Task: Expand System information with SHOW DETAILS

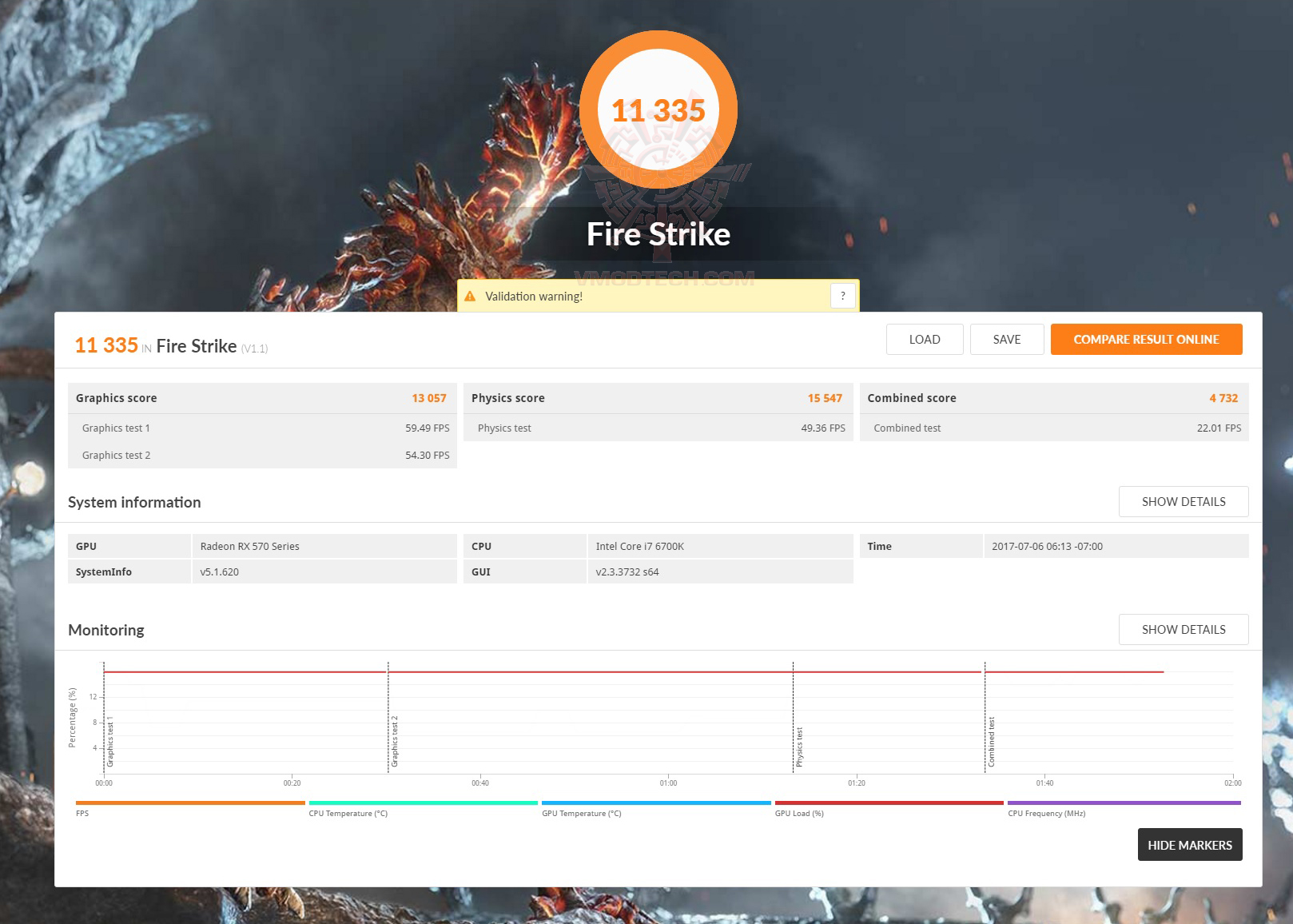Action: click(1184, 501)
